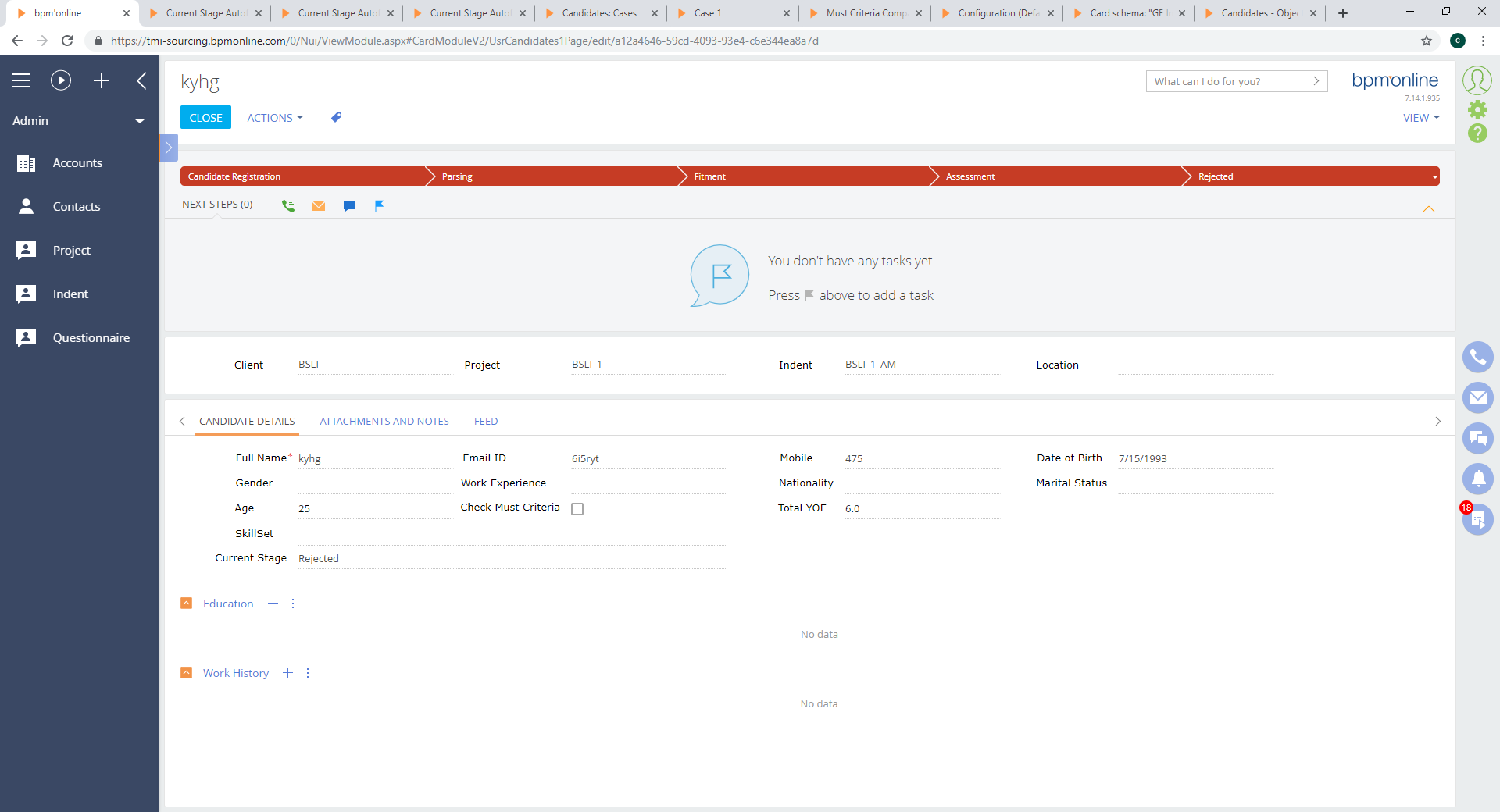The height and width of the screenshot is (812, 1500).
Task: Open the system designer gear icon
Action: click(x=1477, y=109)
